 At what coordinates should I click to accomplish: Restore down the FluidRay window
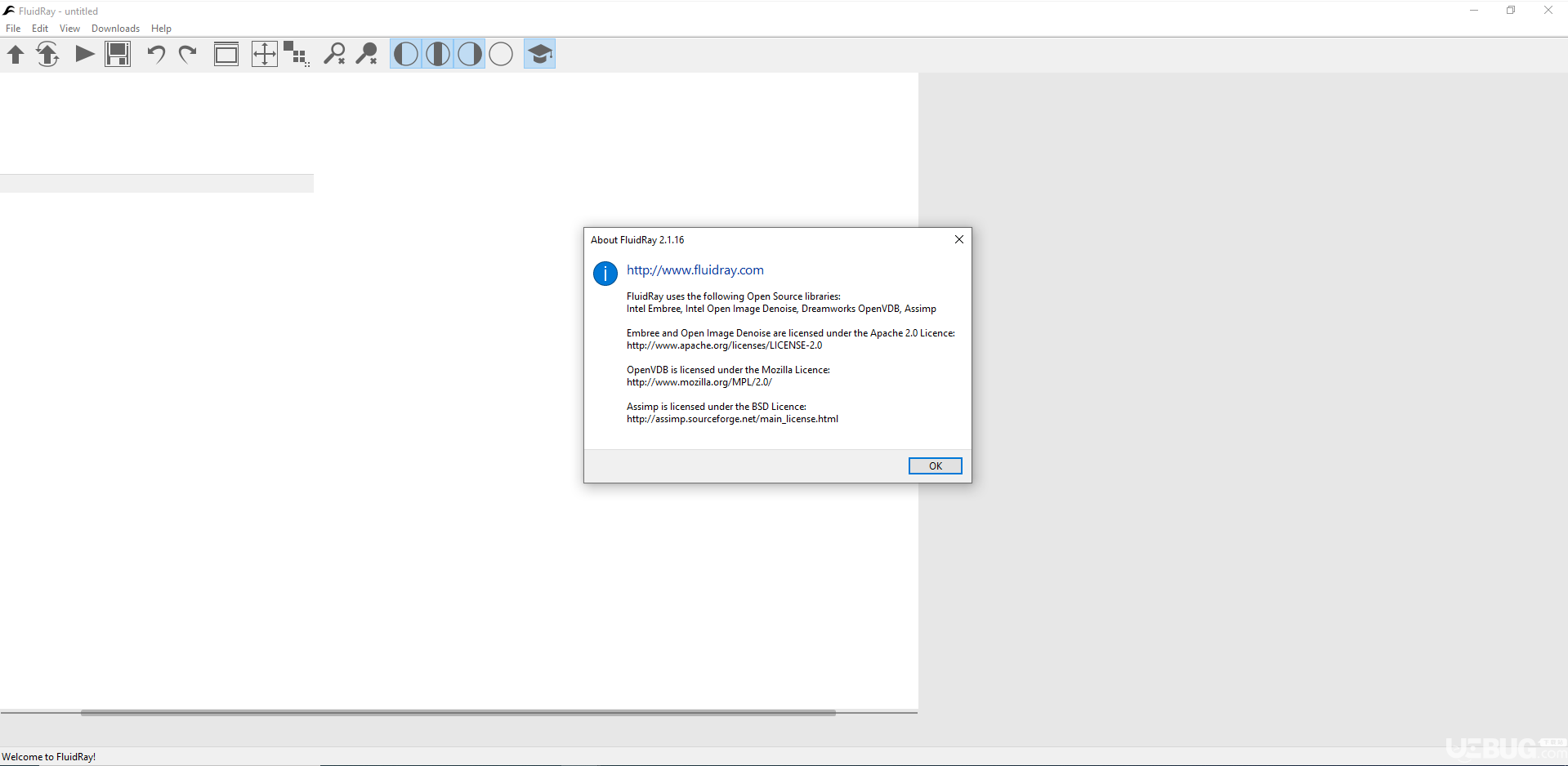tap(1511, 11)
